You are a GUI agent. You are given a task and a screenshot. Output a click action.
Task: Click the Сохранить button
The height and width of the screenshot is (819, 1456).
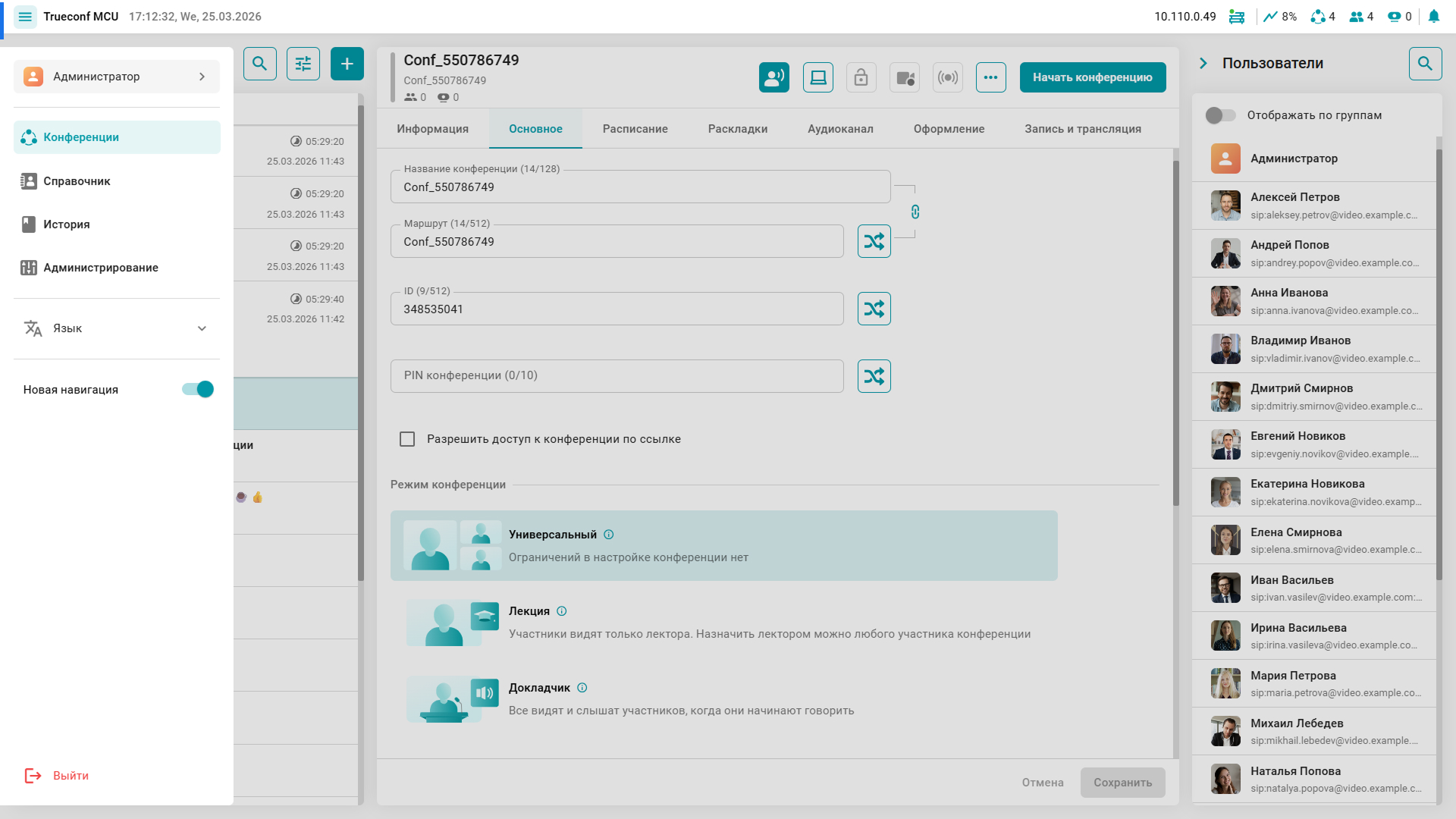pyautogui.click(x=1123, y=783)
